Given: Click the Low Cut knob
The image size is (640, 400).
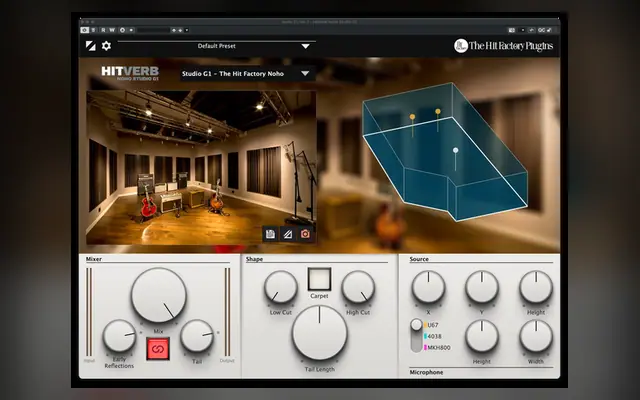Looking at the screenshot, I should 281,287.
